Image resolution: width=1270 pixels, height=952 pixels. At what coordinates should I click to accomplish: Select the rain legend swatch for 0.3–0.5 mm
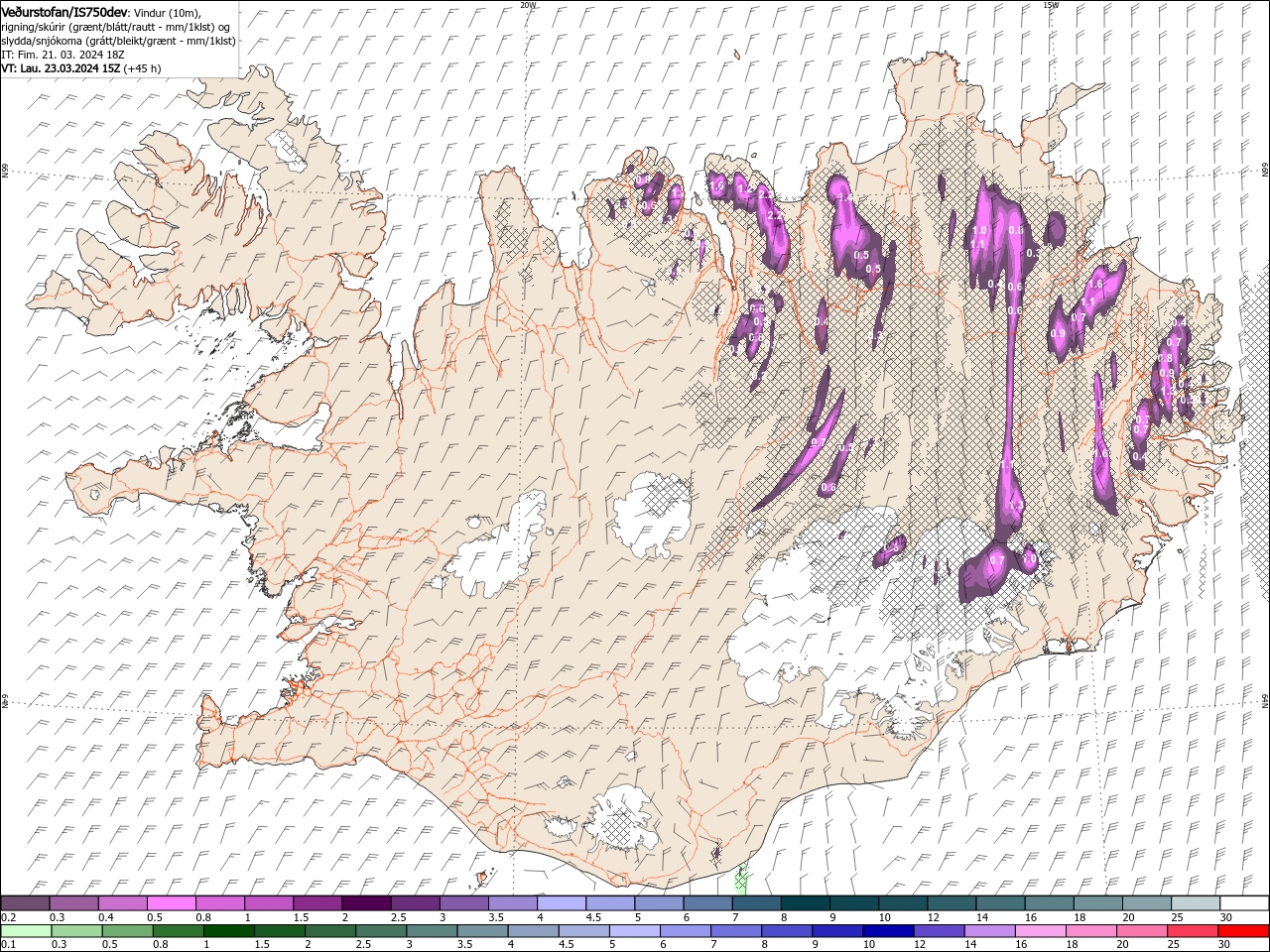[x=76, y=931]
